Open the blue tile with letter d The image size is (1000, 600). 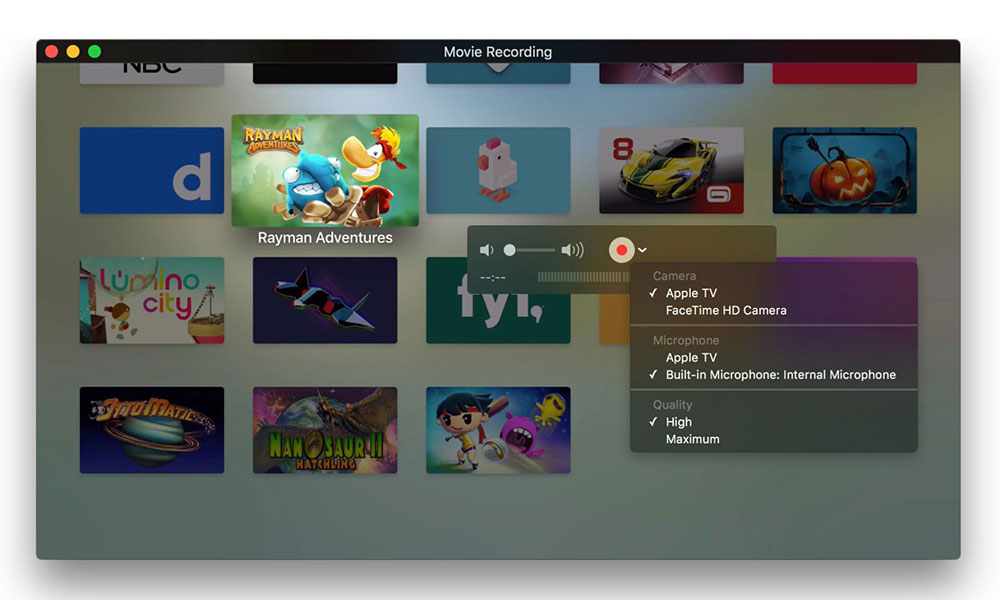152,170
